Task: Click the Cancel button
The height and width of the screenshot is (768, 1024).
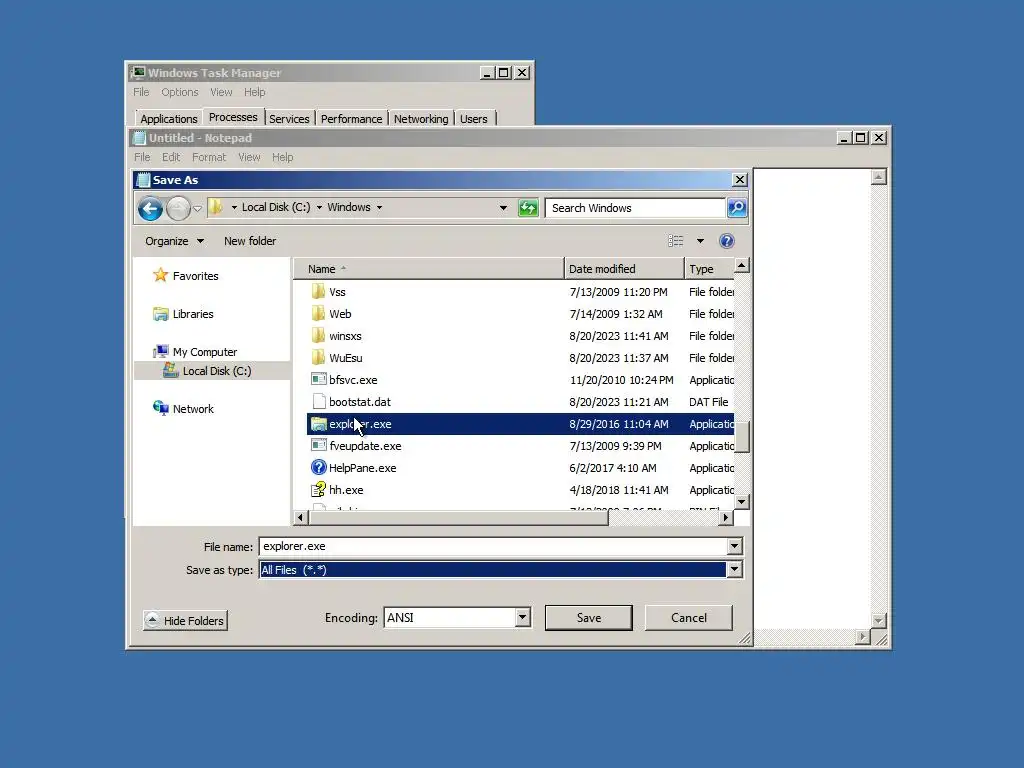Action: (x=688, y=618)
